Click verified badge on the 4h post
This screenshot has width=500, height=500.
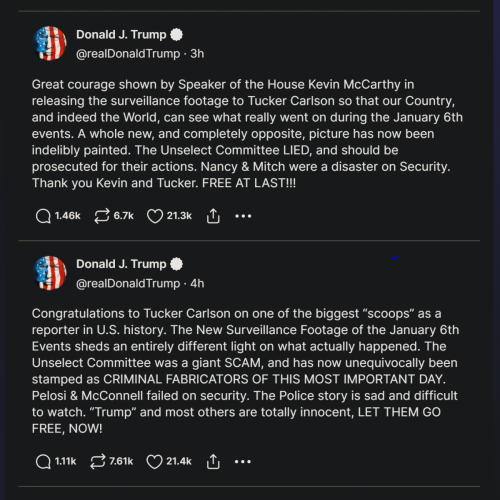tap(176, 264)
